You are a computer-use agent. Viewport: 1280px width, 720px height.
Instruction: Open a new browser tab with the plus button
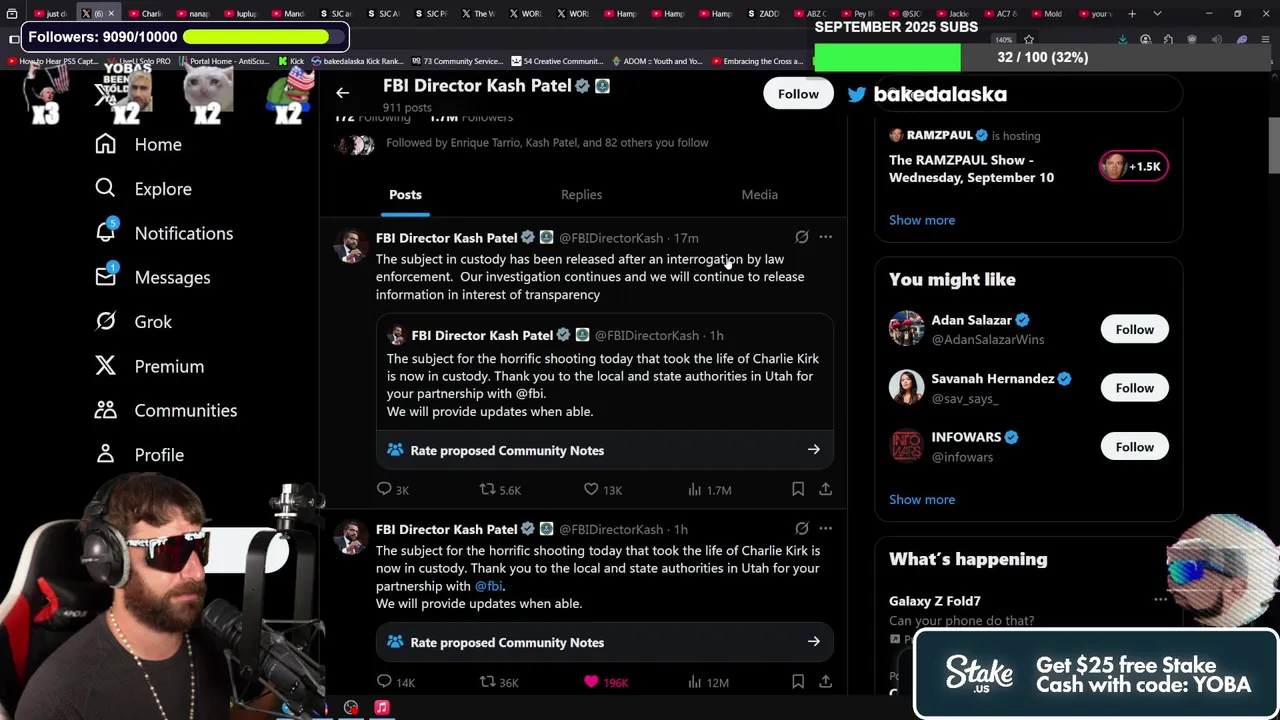pos(1132,14)
